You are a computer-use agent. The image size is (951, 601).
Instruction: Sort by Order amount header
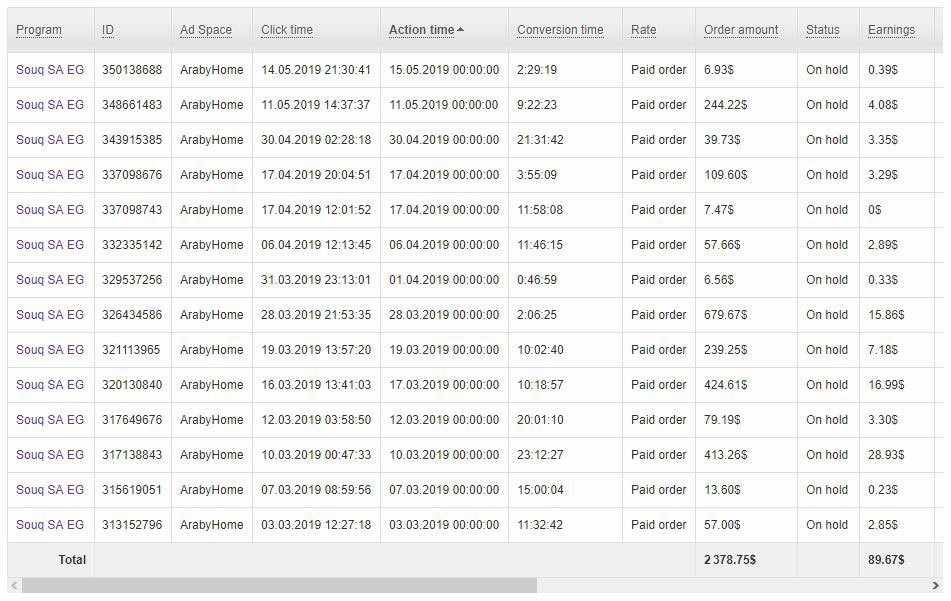741,30
